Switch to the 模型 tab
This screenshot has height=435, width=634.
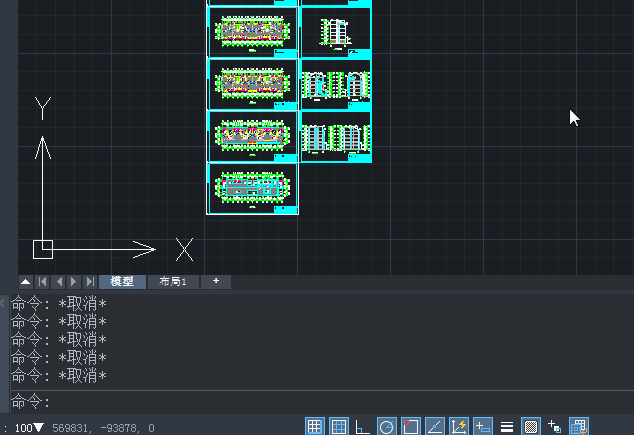(122, 282)
